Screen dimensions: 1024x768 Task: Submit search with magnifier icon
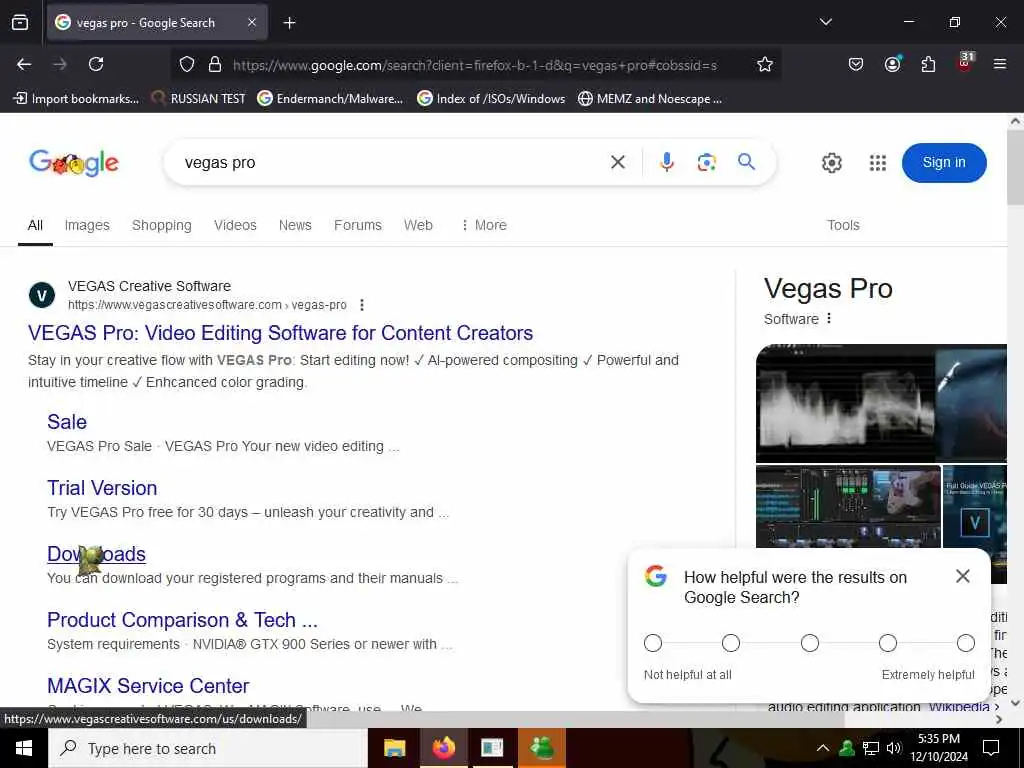tap(746, 162)
